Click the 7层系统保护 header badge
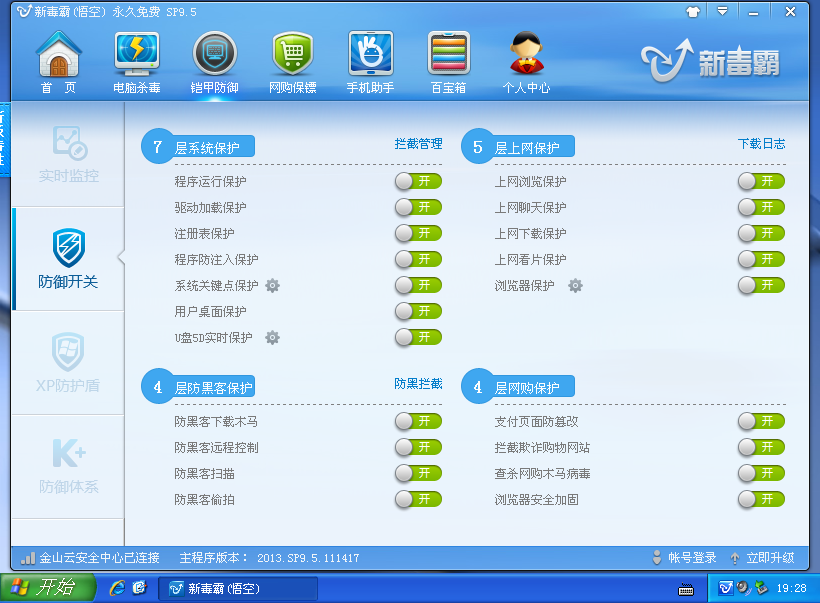Image resolution: width=820 pixels, height=603 pixels. point(198,146)
